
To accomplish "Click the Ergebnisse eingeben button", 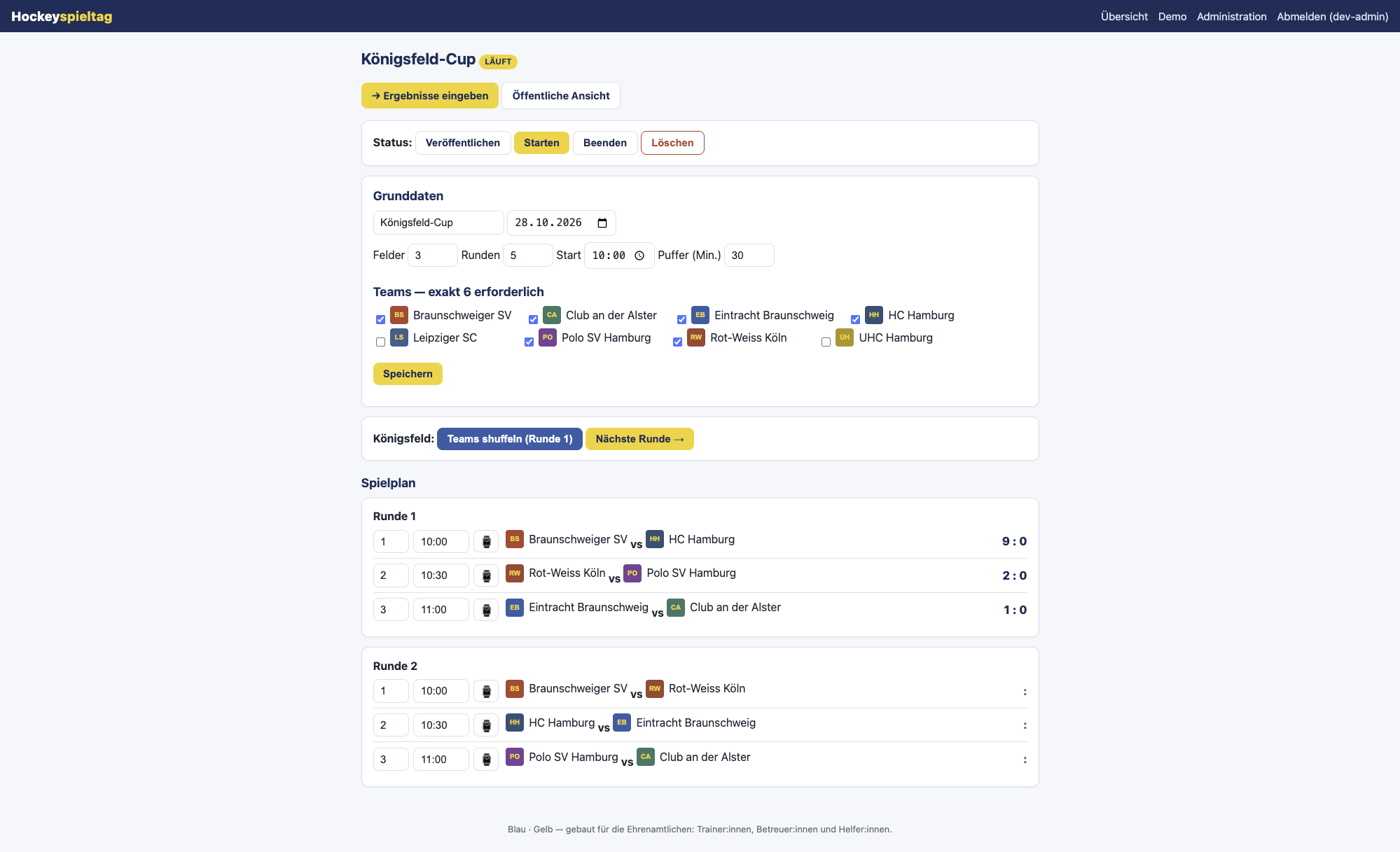I will 430,96.
